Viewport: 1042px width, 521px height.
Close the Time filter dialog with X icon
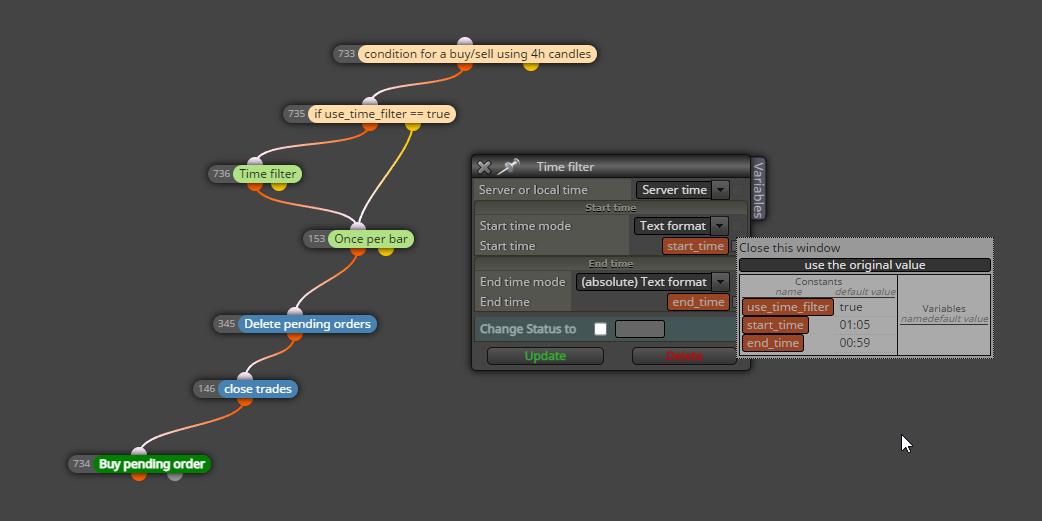(484, 167)
